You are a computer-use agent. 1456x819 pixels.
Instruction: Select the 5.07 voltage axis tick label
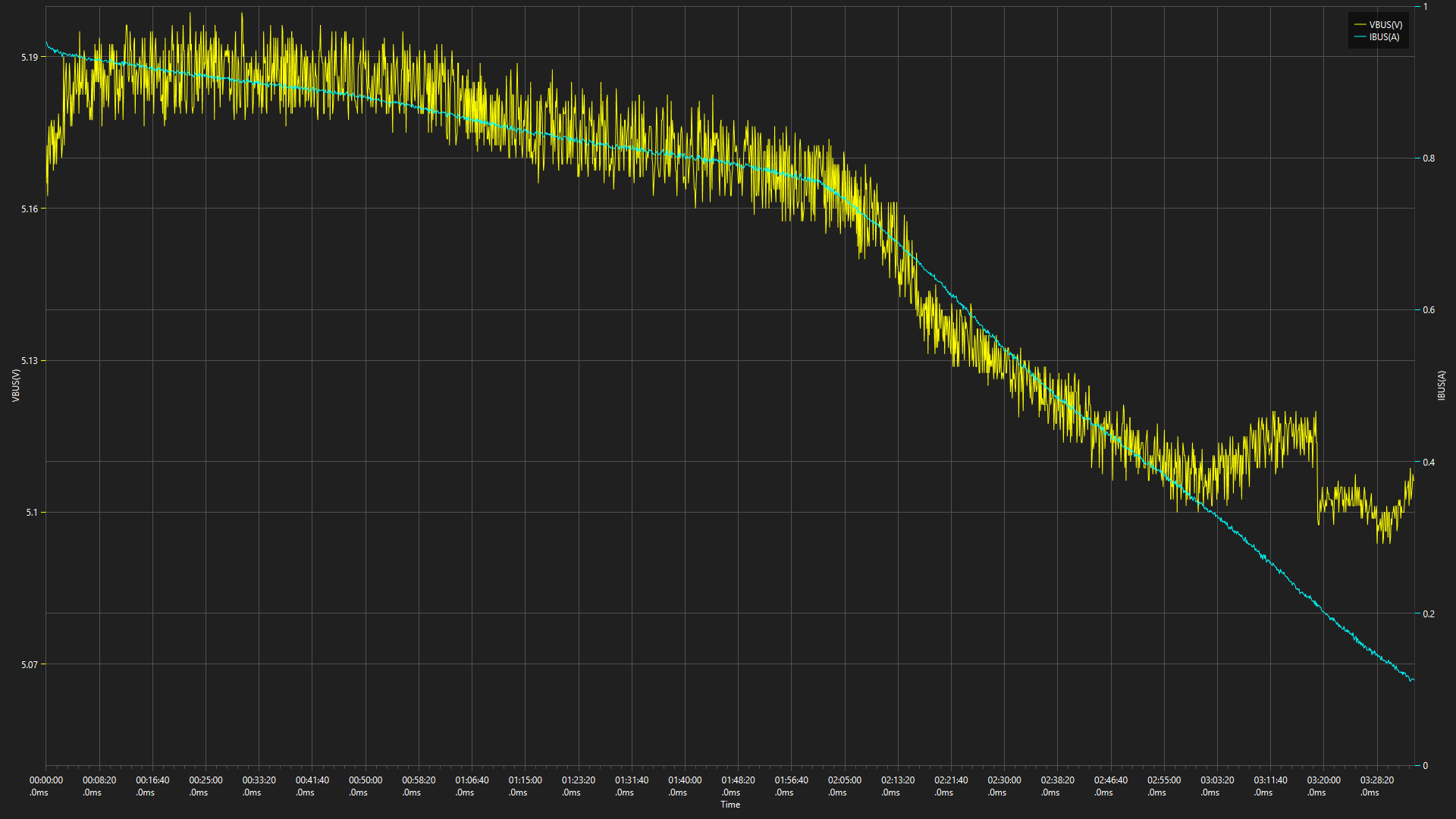click(x=30, y=664)
